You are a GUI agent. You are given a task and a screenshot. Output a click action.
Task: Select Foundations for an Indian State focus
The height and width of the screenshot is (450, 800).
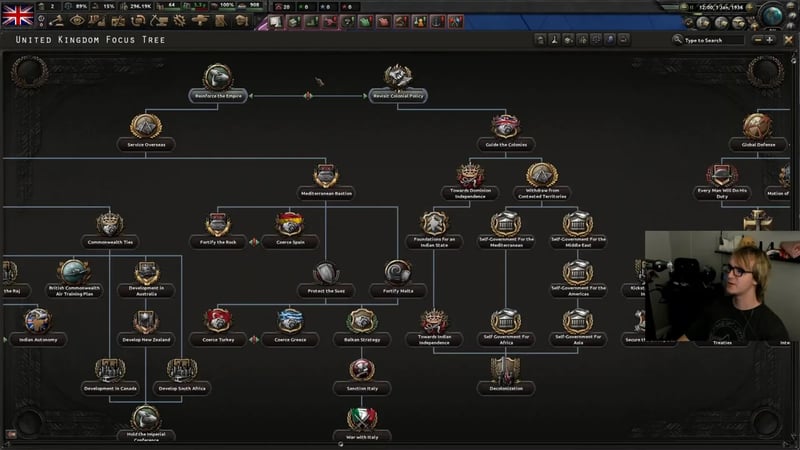(434, 230)
